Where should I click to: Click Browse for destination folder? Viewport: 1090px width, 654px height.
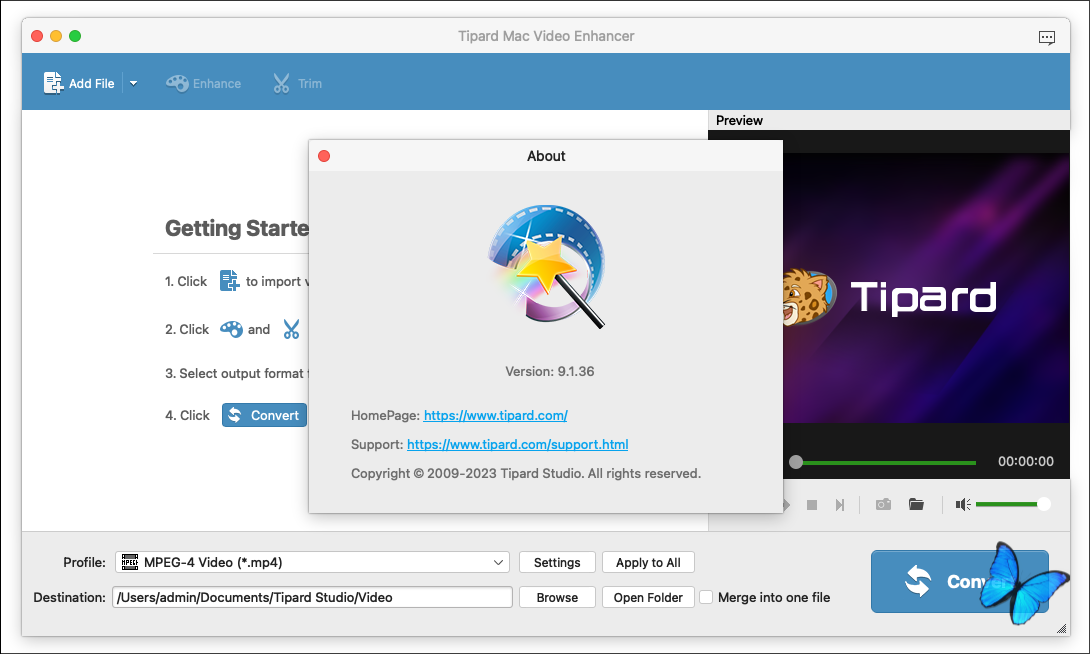(x=557, y=597)
